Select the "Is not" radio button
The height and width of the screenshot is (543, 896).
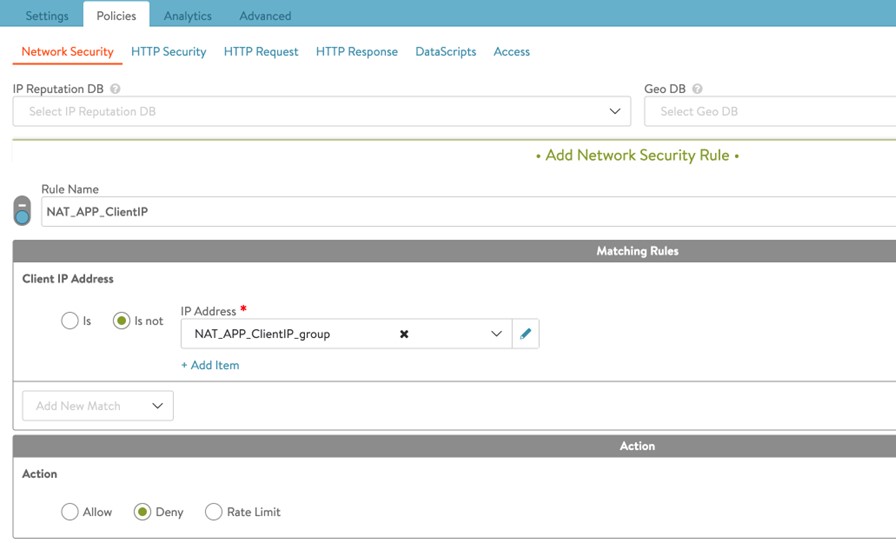pyautogui.click(x=122, y=321)
